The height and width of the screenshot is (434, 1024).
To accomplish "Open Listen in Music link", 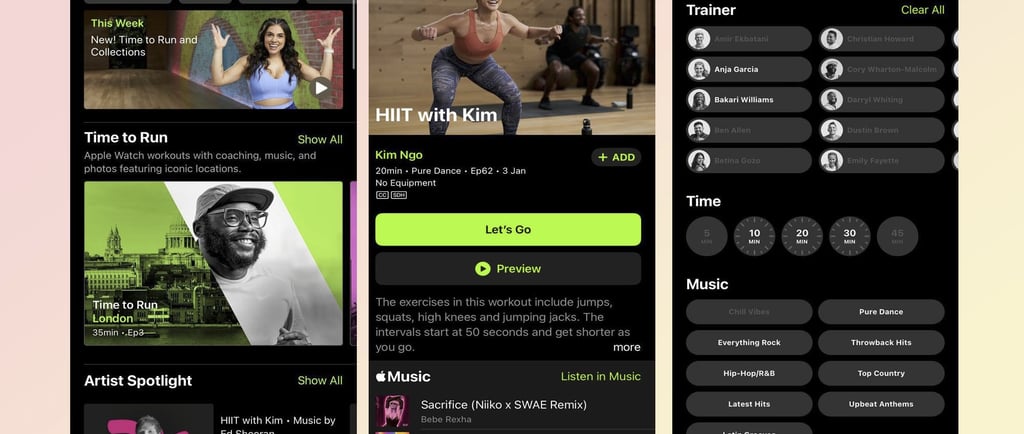I will pyautogui.click(x=601, y=377).
